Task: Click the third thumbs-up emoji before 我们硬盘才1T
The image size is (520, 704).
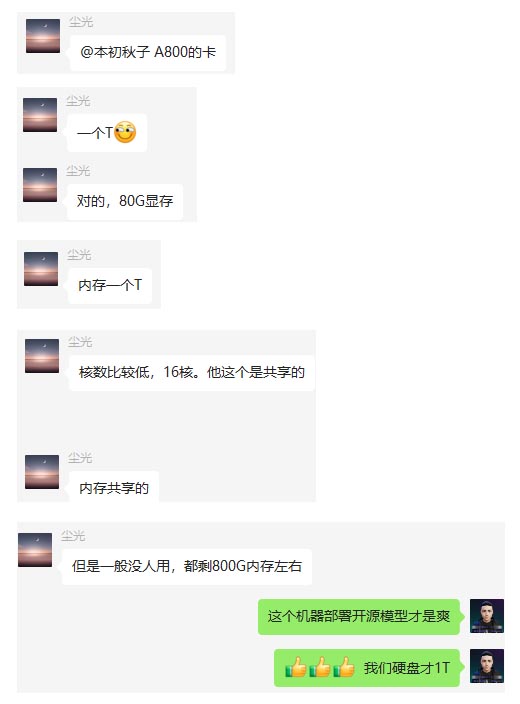Action: [x=344, y=667]
